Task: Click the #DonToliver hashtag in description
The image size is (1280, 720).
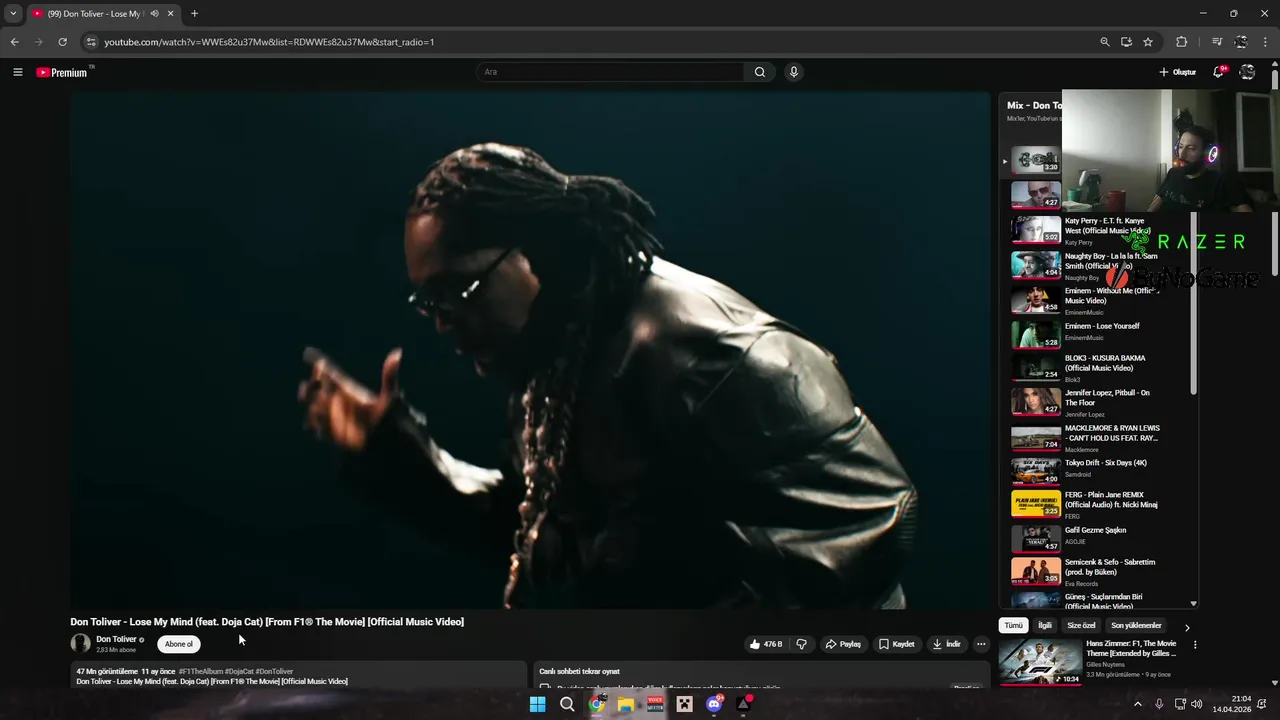Action: 274,672
